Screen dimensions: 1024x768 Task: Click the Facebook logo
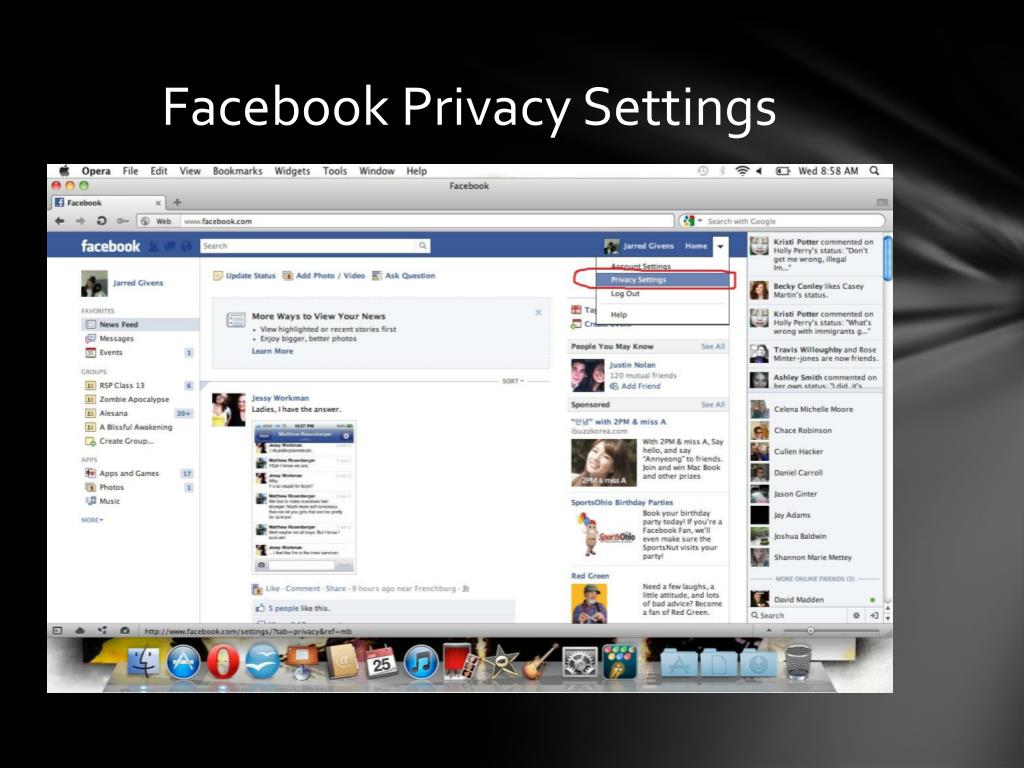point(110,246)
